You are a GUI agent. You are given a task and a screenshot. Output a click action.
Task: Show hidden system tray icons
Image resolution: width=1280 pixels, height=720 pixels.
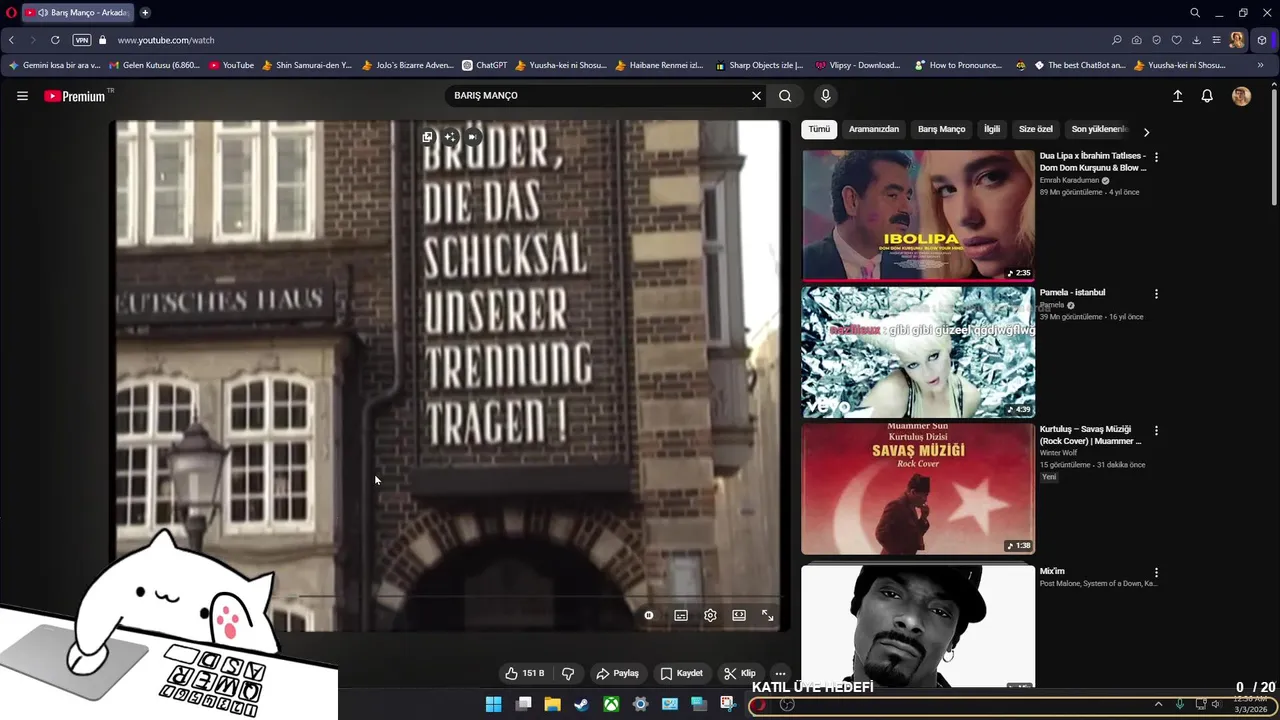click(x=1158, y=704)
